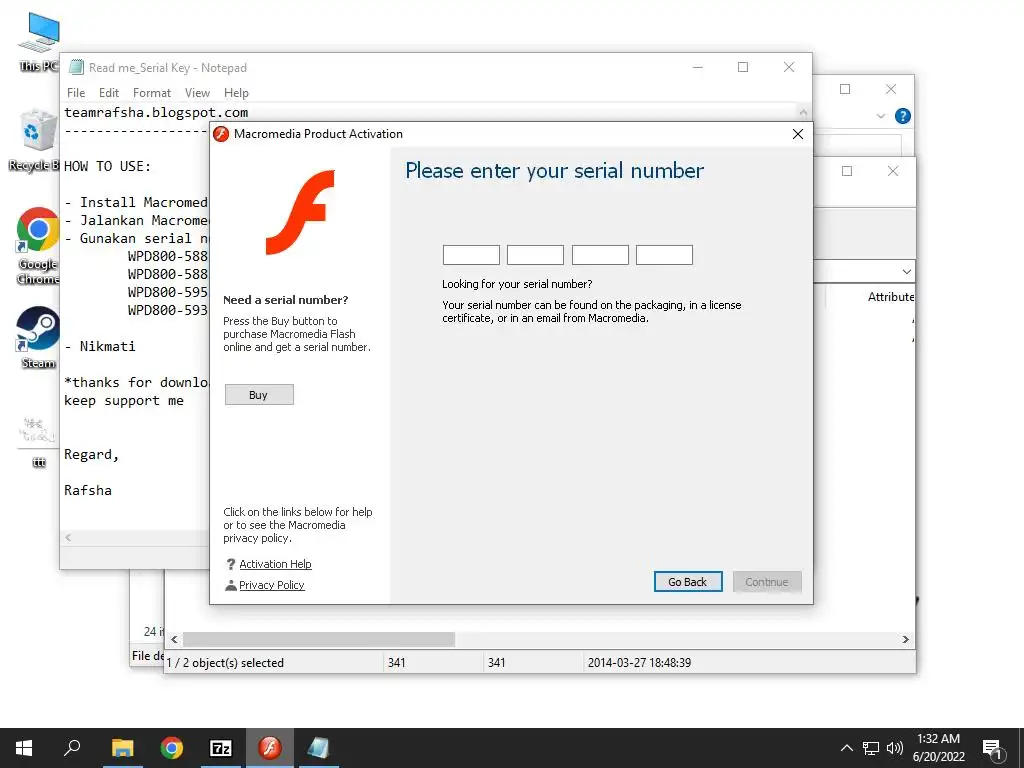Click the left scroll arrow in 7-Zip window
This screenshot has width=1024, height=768.
click(174, 639)
